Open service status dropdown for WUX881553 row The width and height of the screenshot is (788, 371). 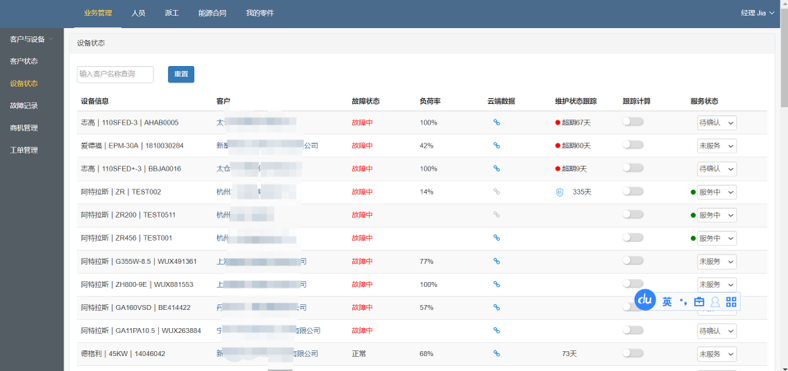(717, 285)
